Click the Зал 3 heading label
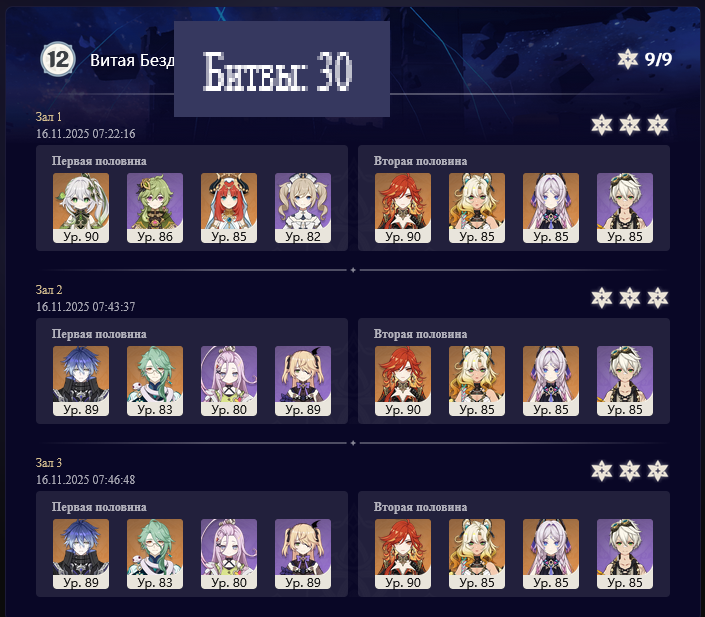The height and width of the screenshot is (617, 705). (x=49, y=462)
